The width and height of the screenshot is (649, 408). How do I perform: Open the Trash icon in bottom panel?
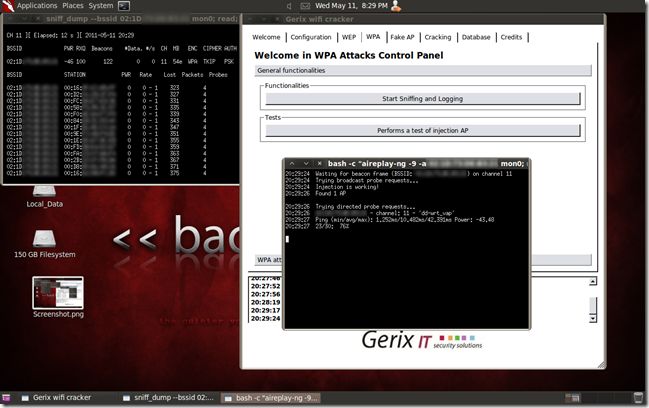click(x=638, y=398)
